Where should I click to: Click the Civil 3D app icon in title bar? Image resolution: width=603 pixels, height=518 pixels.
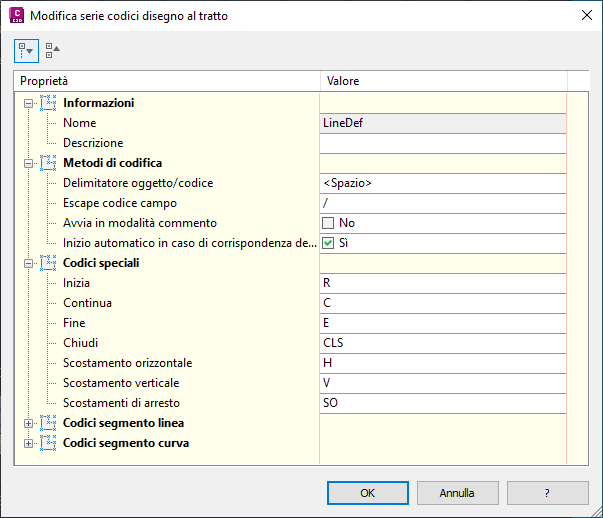pyautogui.click(x=15, y=16)
